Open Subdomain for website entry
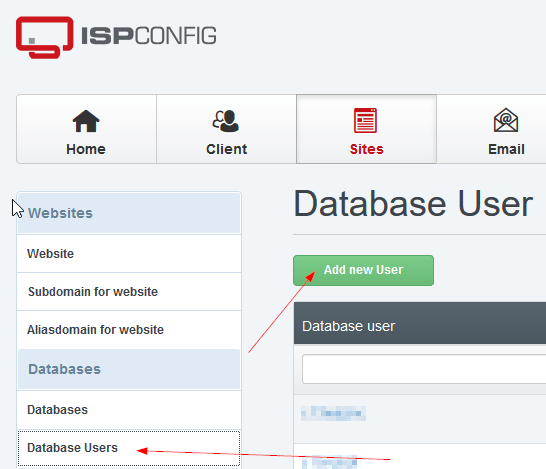The width and height of the screenshot is (546, 469). [x=129, y=292]
